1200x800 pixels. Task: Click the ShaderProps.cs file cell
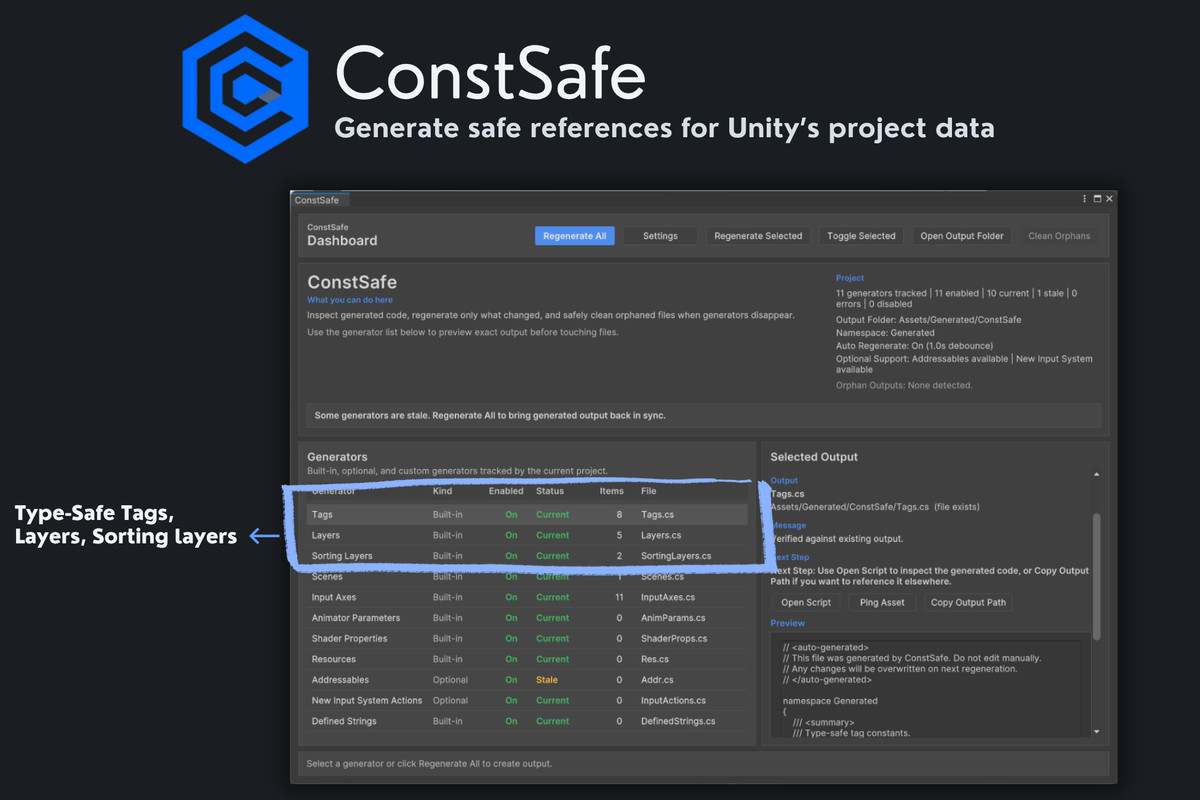(674, 638)
